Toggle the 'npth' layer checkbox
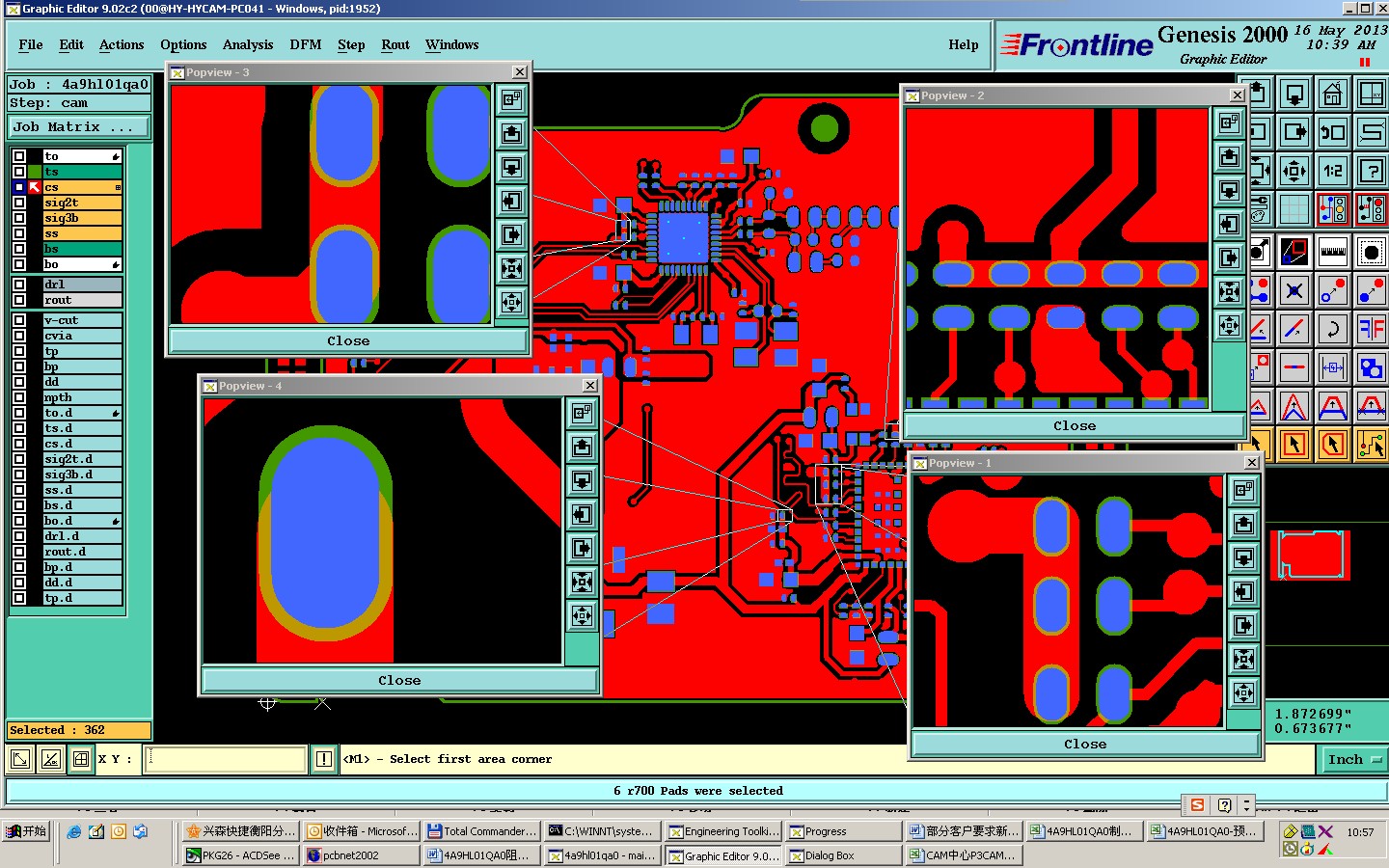Image resolution: width=1389 pixels, height=868 pixels. point(19,397)
